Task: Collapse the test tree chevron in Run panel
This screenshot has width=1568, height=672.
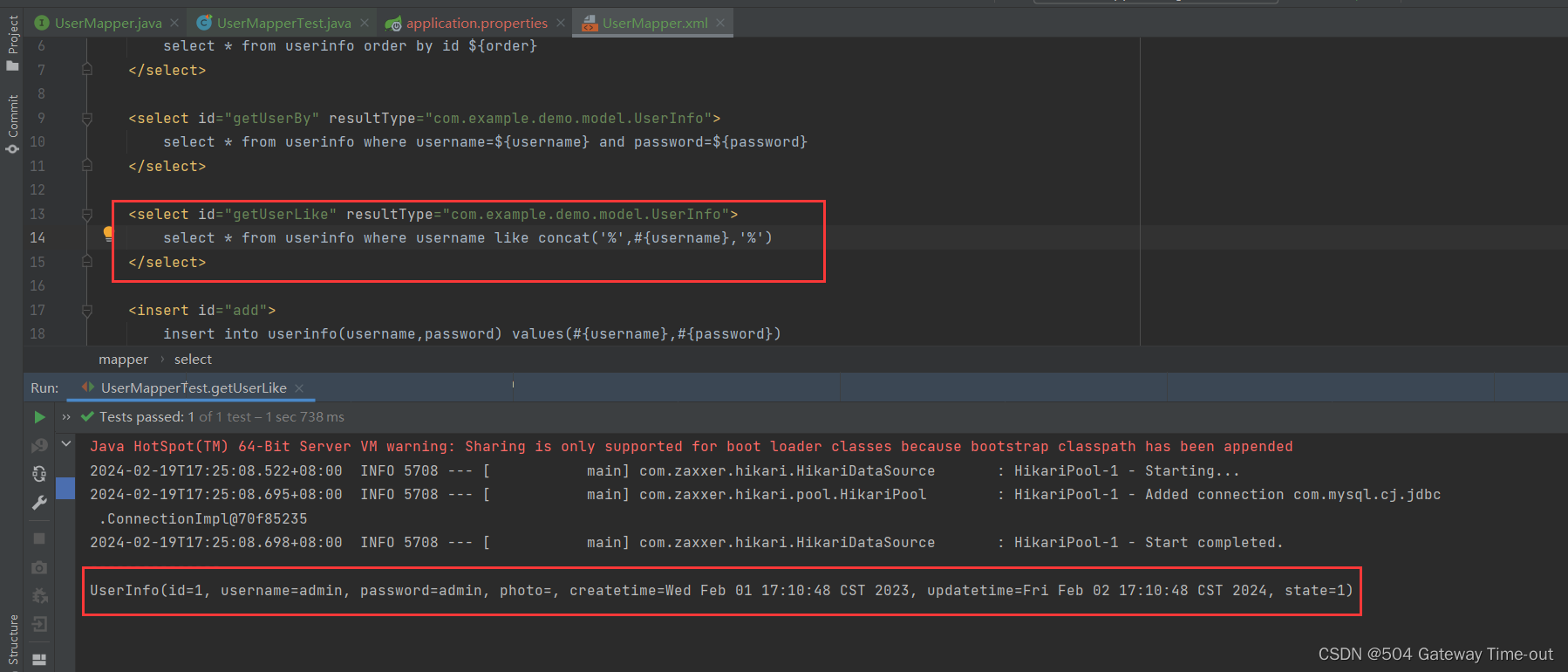Action: point(66,444)
